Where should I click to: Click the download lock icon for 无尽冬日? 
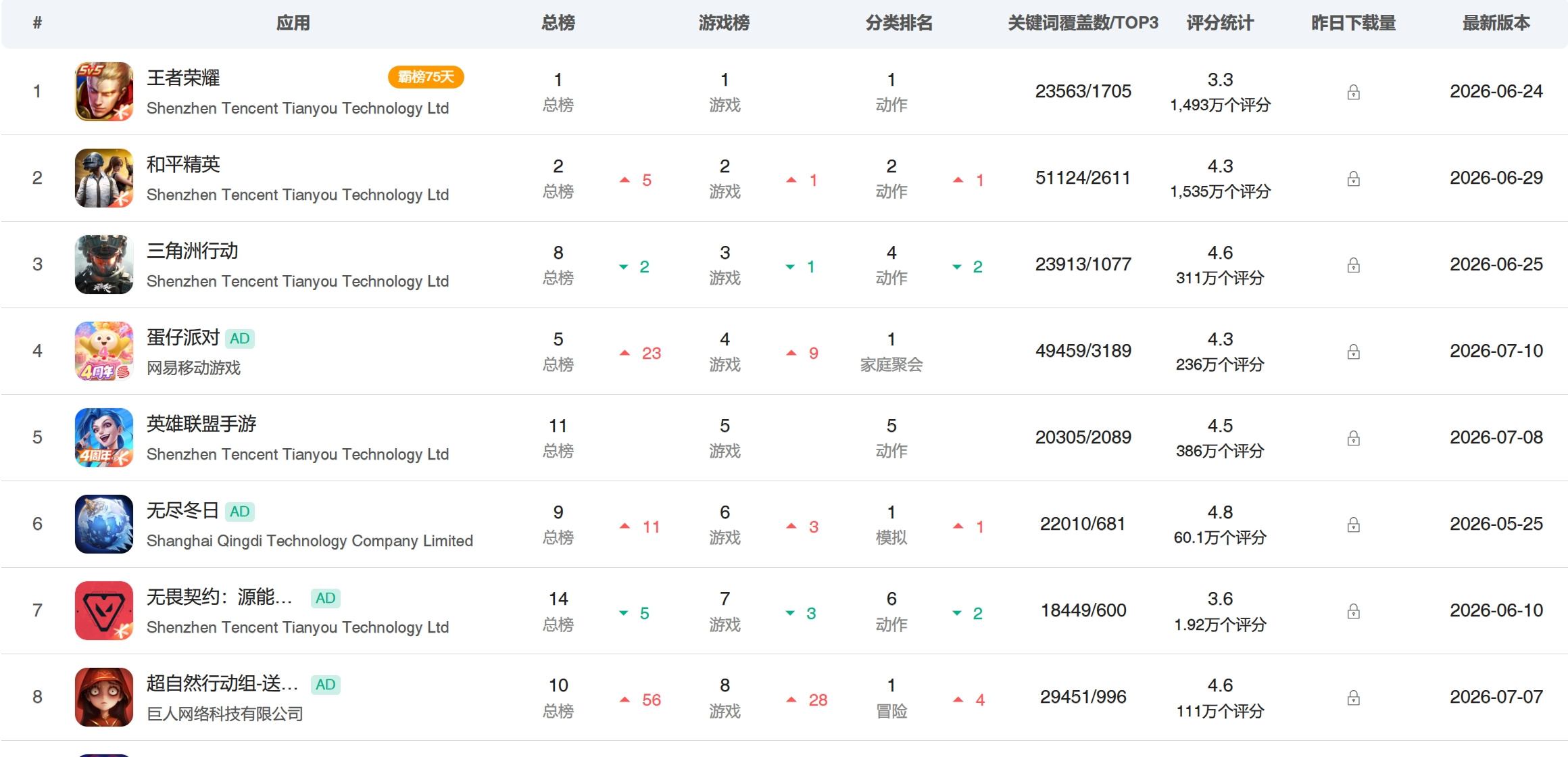(x=1353, y=524)
